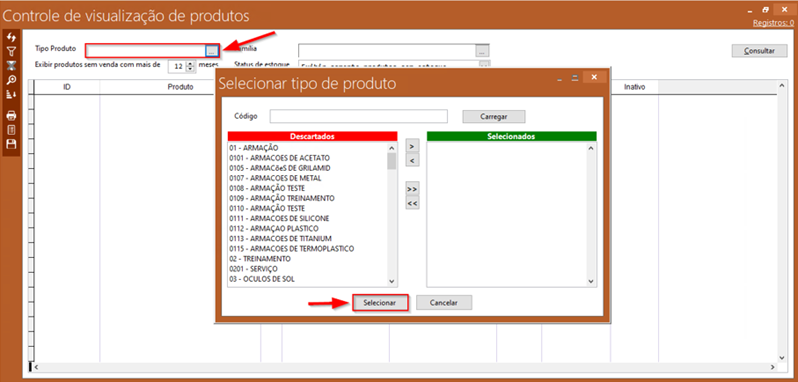Click the refresh arrows sidebar icon
This screenshot has height=382, width=798.
pos(11,38)
